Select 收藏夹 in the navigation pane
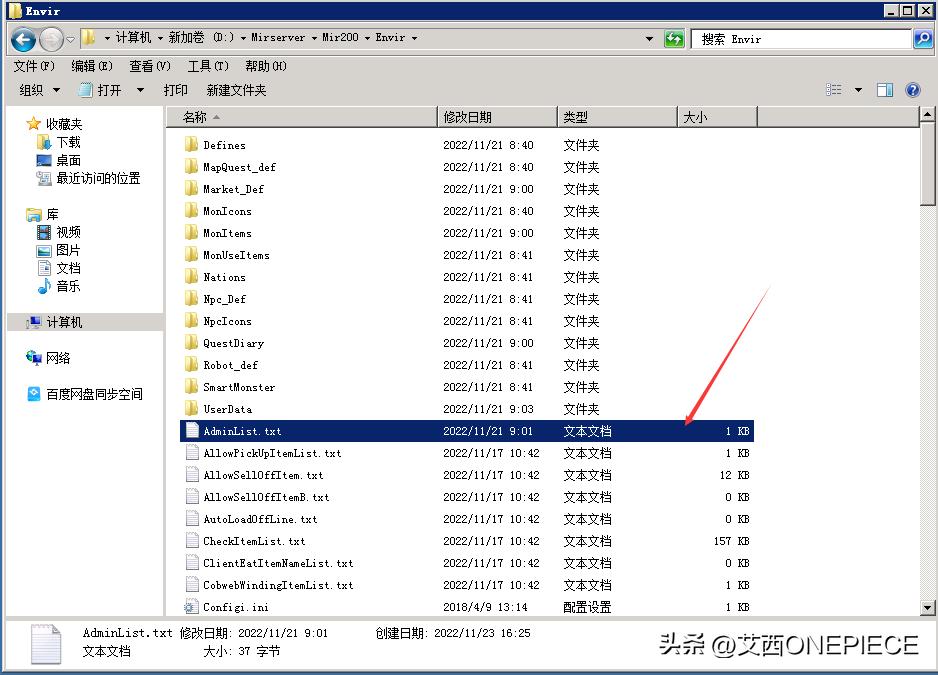Screen dimensions: 938x675 click(x=64, y=124)
